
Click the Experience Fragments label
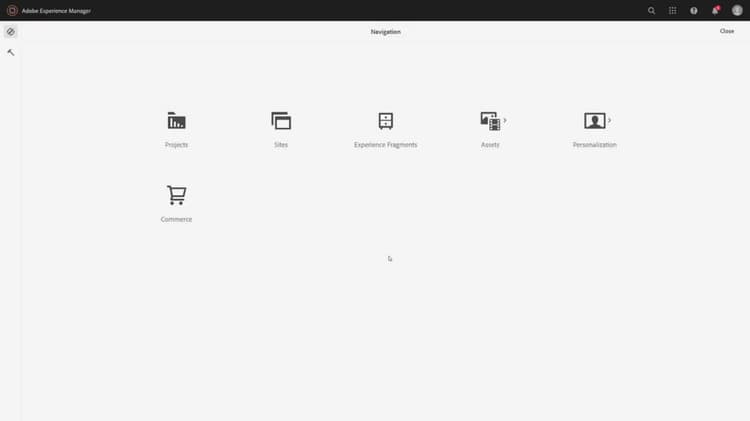(386, 145)
